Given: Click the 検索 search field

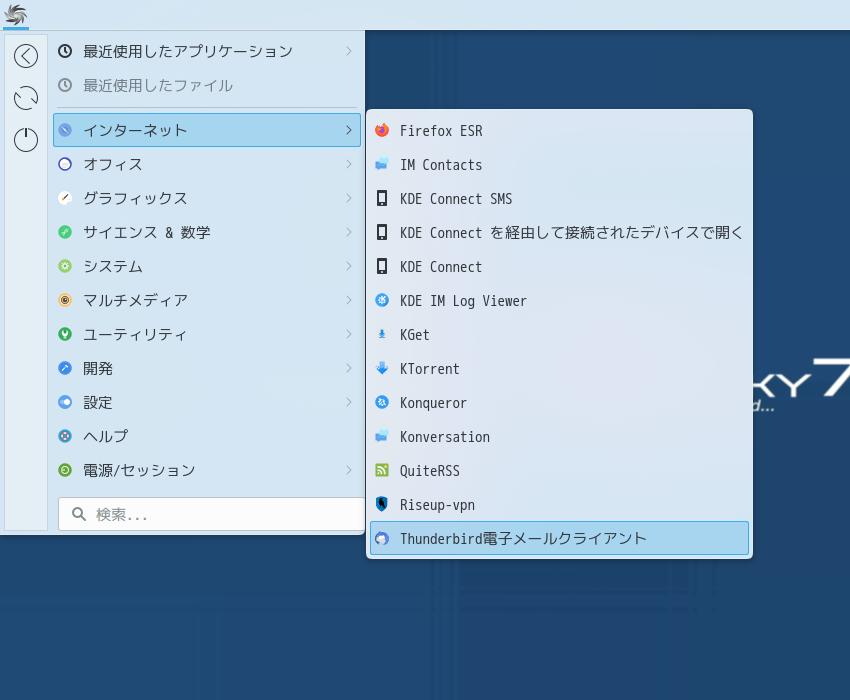Looking at the screenshot, I should click(211, 514).
